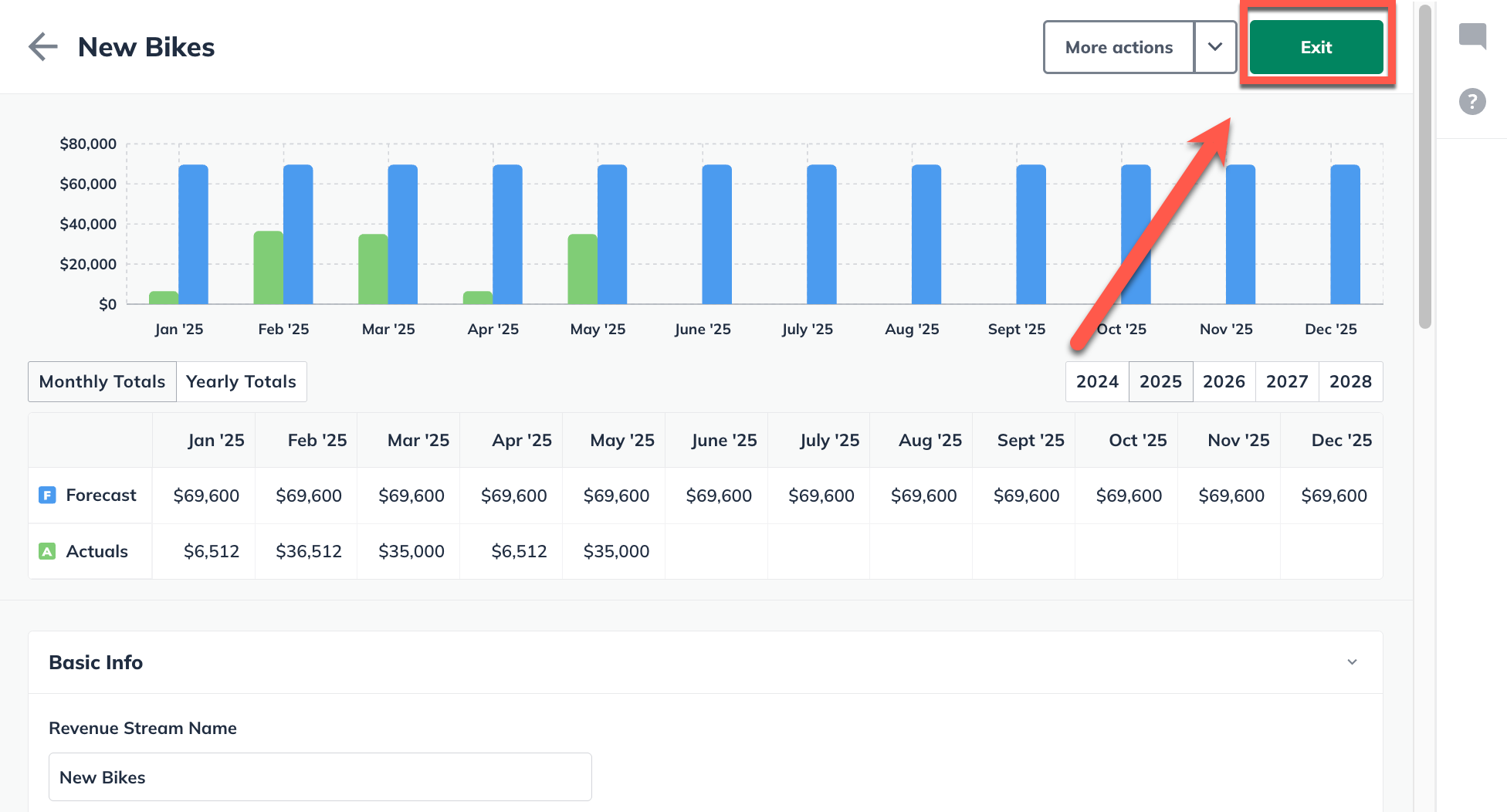Click the green Actuals A icon

click(x=47, y=551)
